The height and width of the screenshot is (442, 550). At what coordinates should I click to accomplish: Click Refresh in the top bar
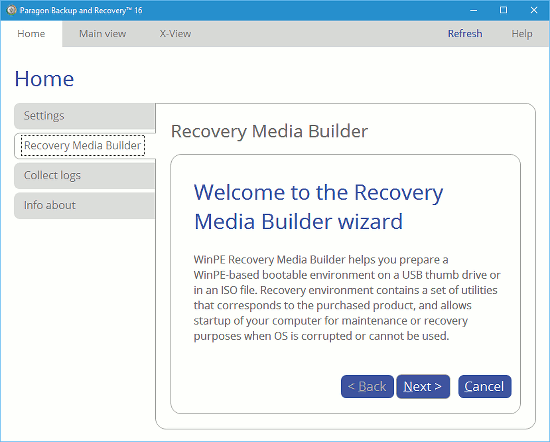click(465, 34)
